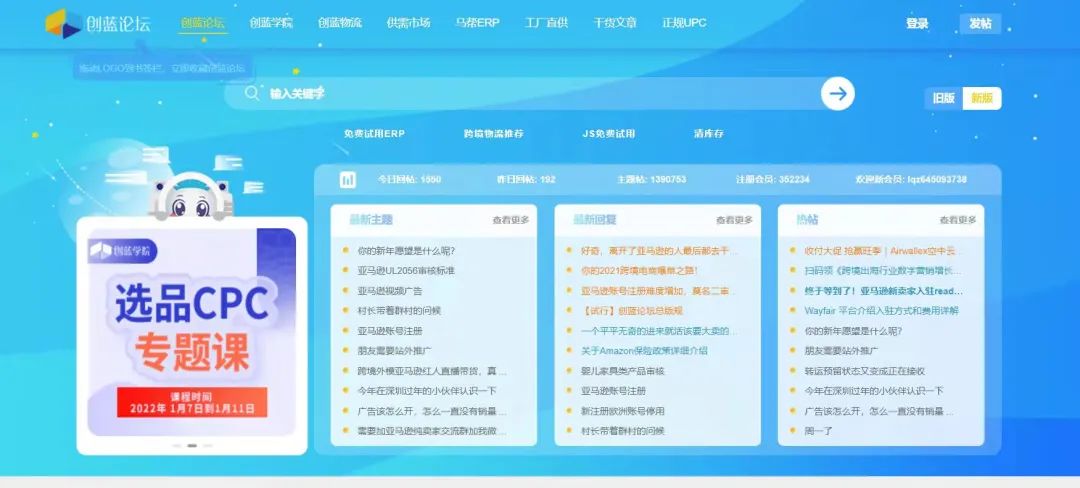
Task: Open the 亚马逊视频广告 topic
Action: point(390,290)
